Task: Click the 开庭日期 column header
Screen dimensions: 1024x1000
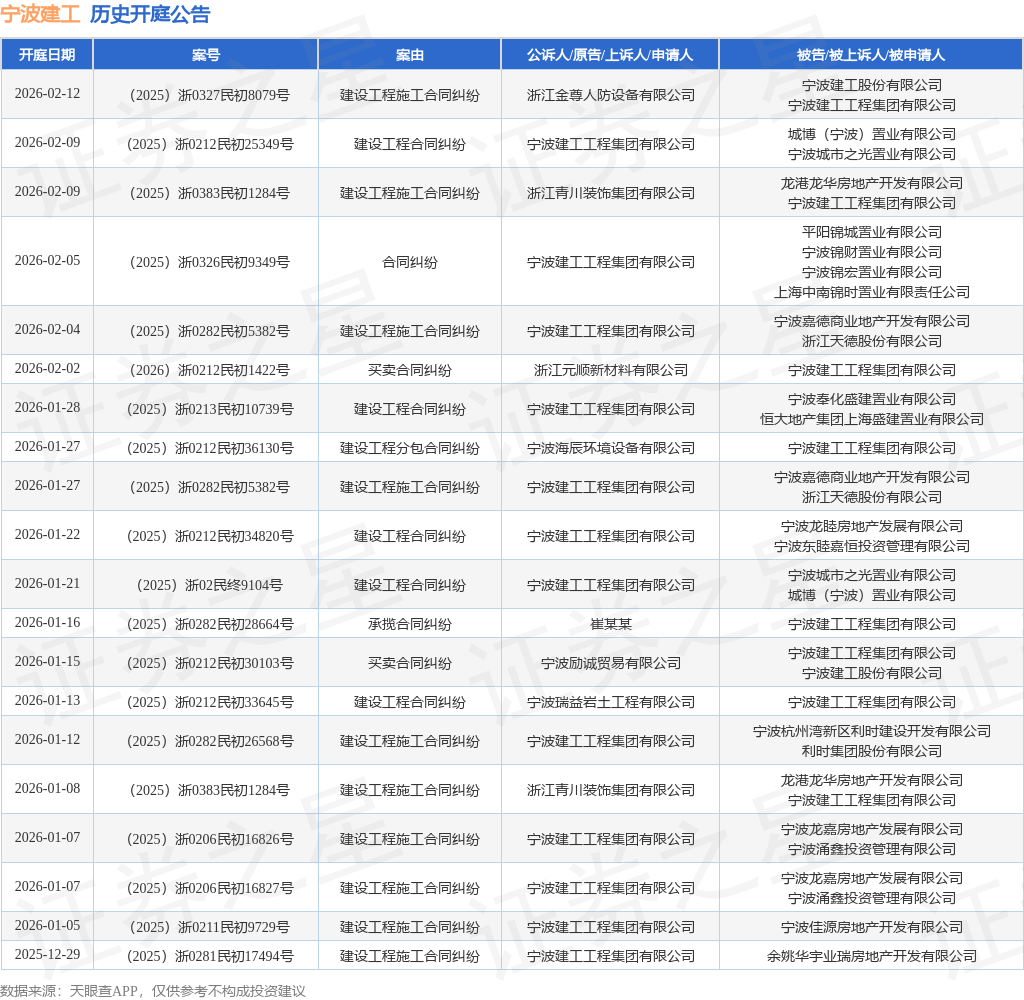Action: point(47,55)
